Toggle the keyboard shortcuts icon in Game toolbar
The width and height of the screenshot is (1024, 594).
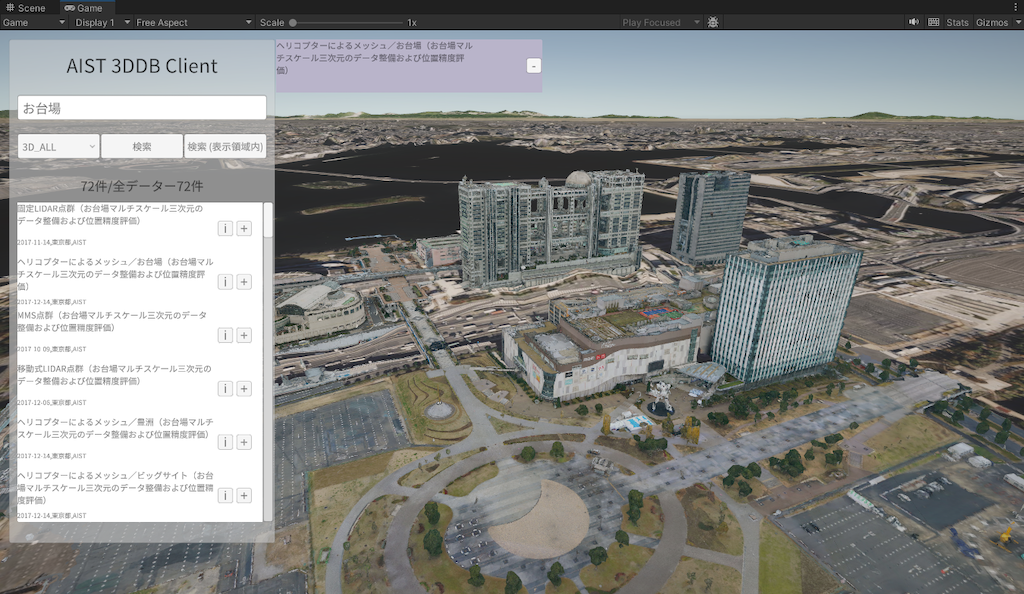[934, 22]
